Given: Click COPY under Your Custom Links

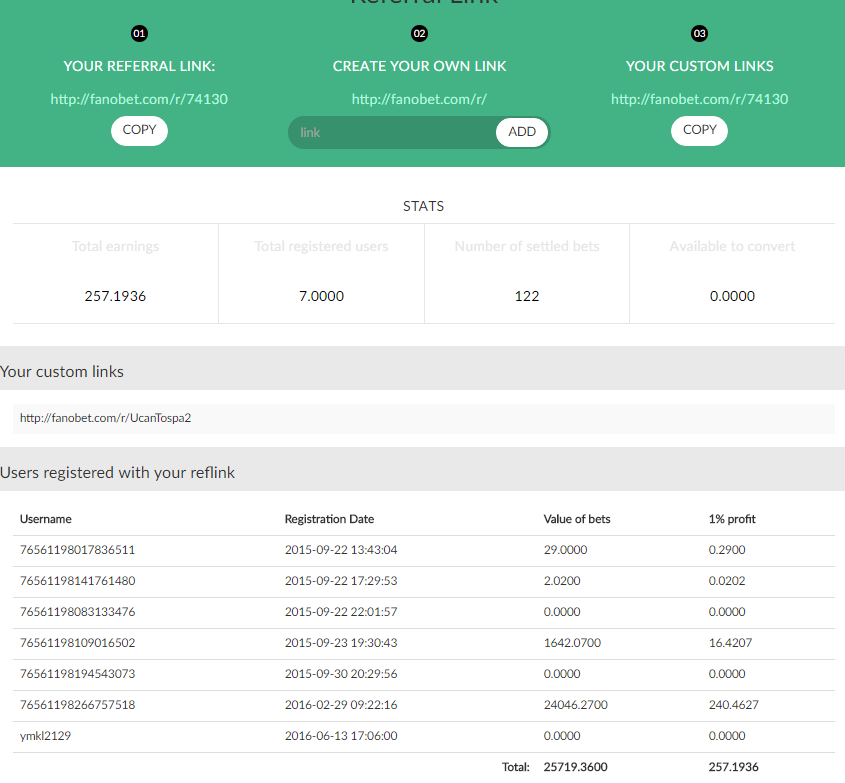Looking at the screenshot, I should 699,130.
